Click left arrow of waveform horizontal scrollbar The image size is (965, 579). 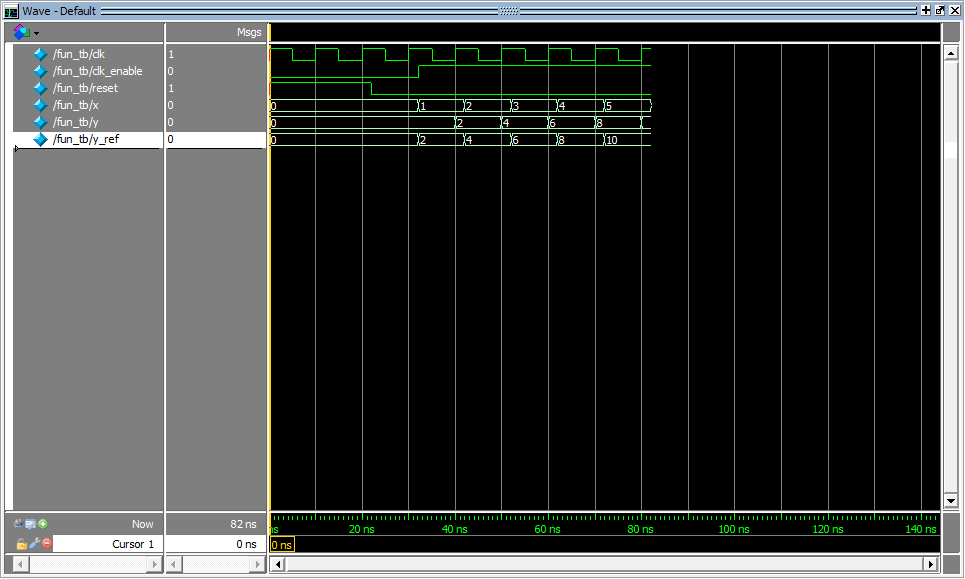click(278, 564)
